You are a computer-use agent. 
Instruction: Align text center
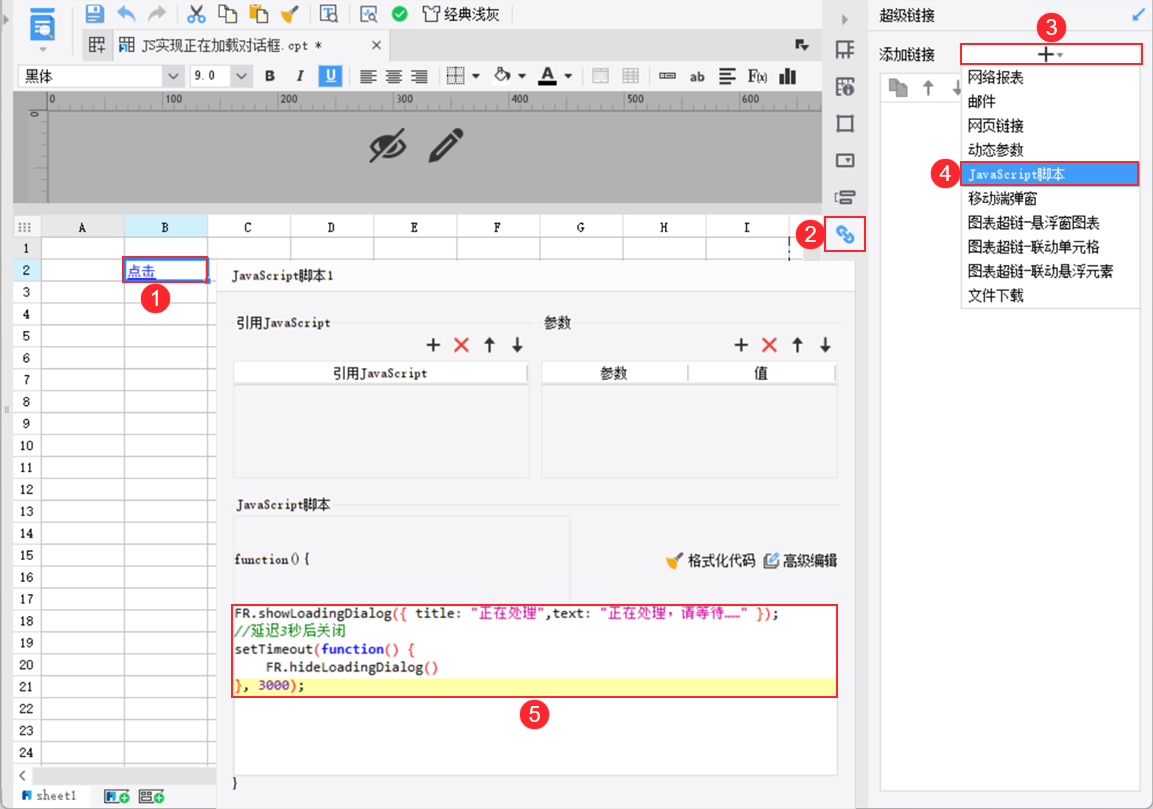(x=394, y=76)
